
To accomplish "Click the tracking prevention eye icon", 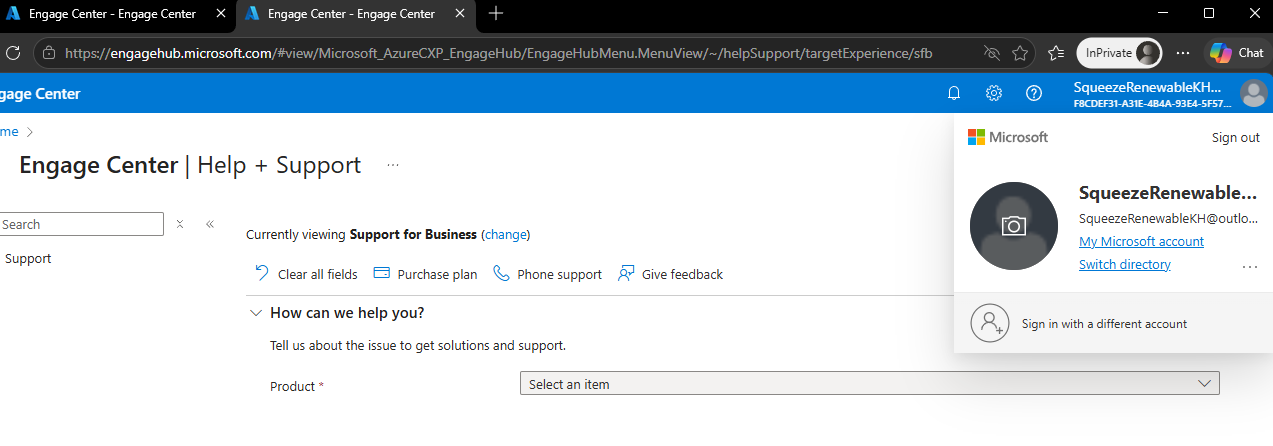I will [x=991, y=53].
